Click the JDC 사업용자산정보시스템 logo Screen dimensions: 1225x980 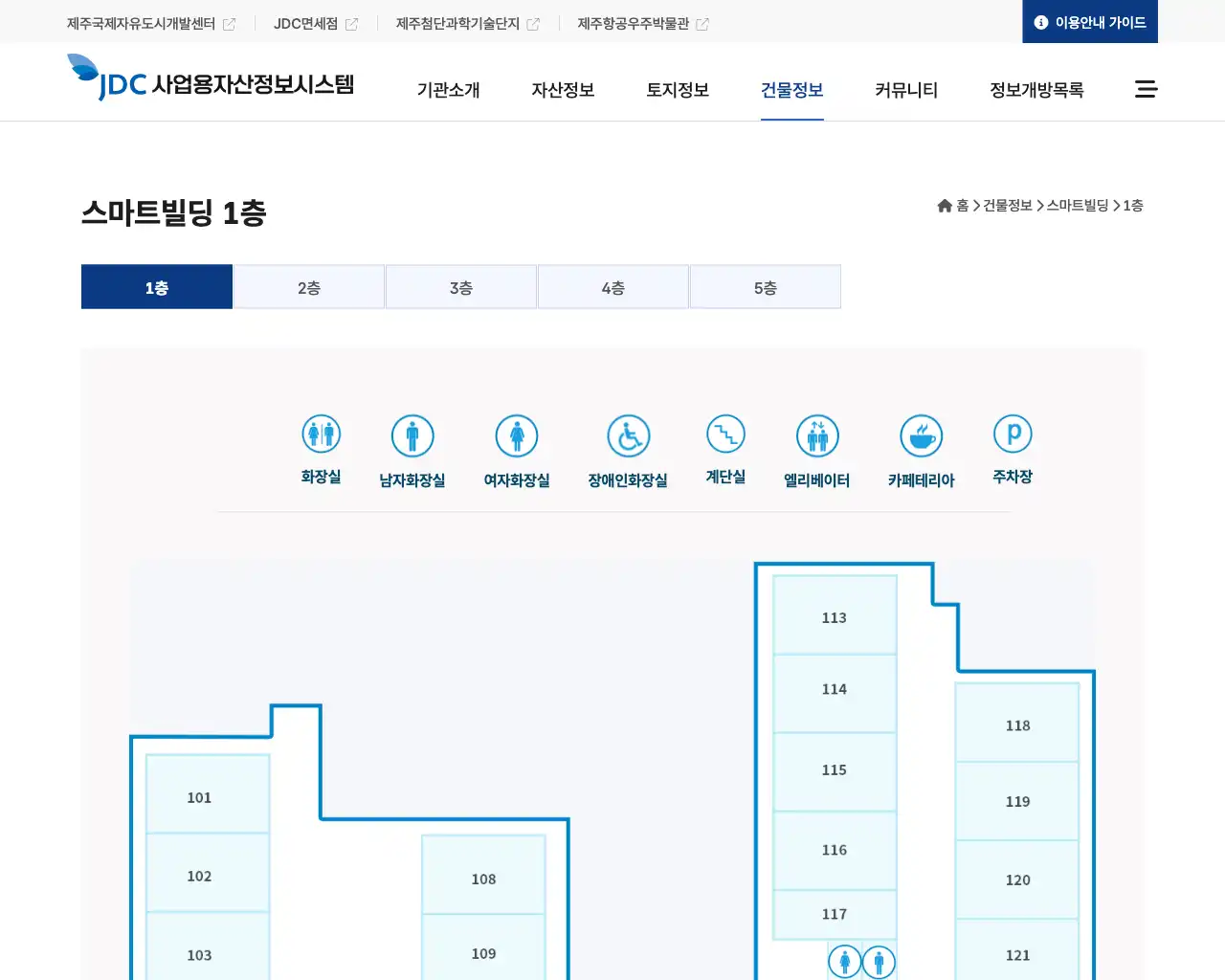click(x=211, y=78)
